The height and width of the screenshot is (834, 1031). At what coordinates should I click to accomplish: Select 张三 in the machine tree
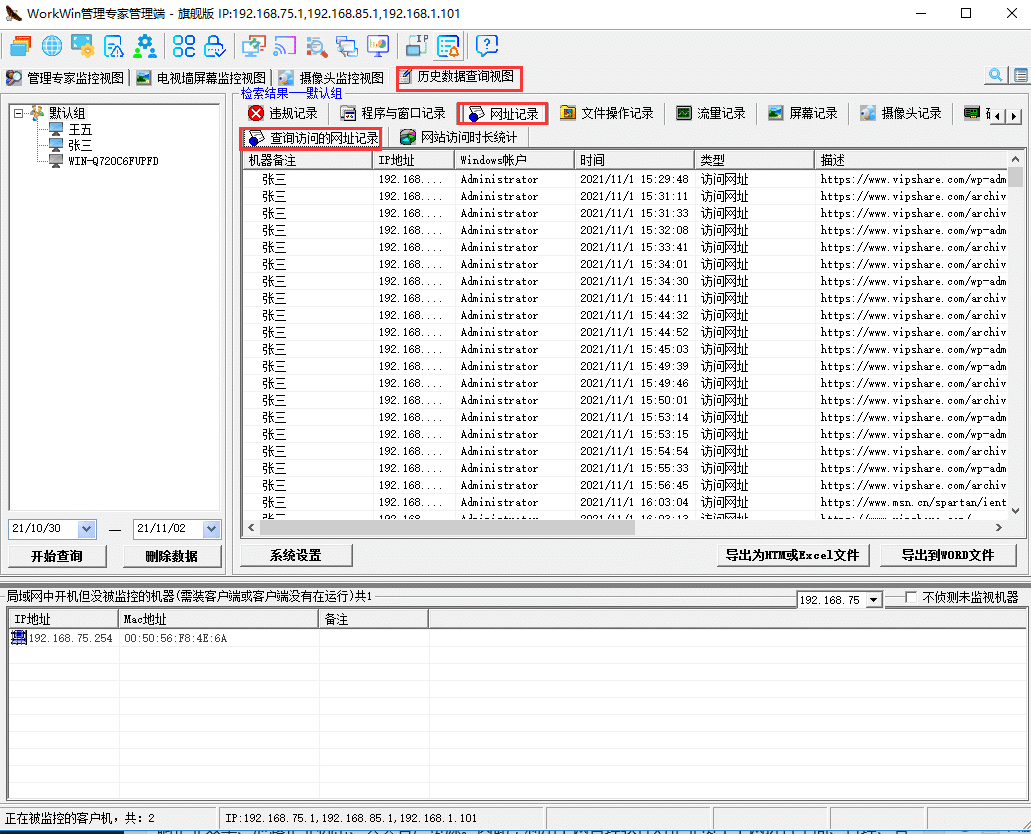coord(80,145)
